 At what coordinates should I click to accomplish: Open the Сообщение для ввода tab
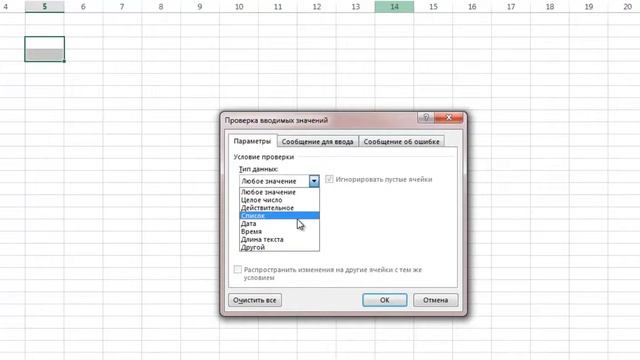[x=318, y=142]
